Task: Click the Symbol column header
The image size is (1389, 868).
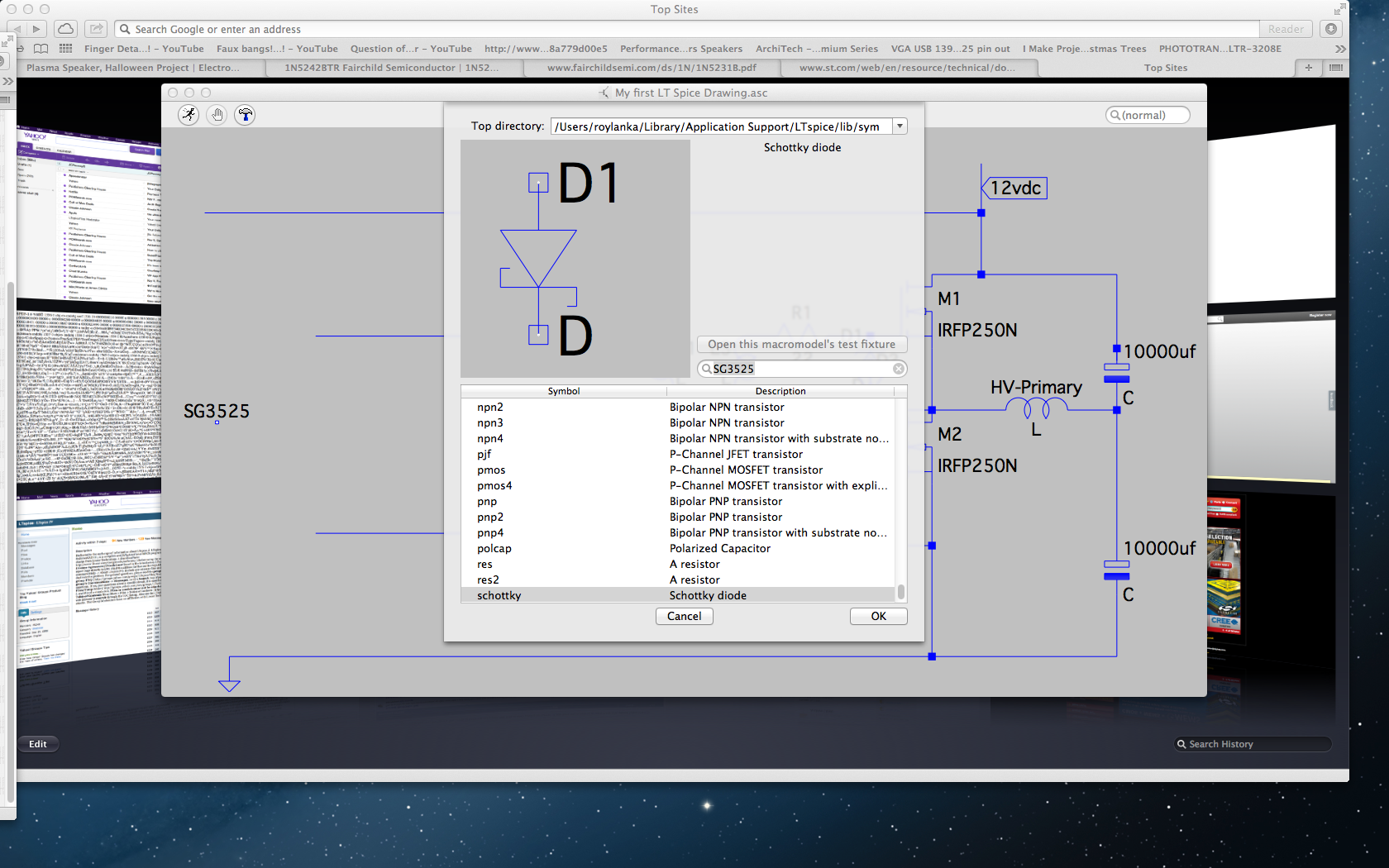Action: 564,391
